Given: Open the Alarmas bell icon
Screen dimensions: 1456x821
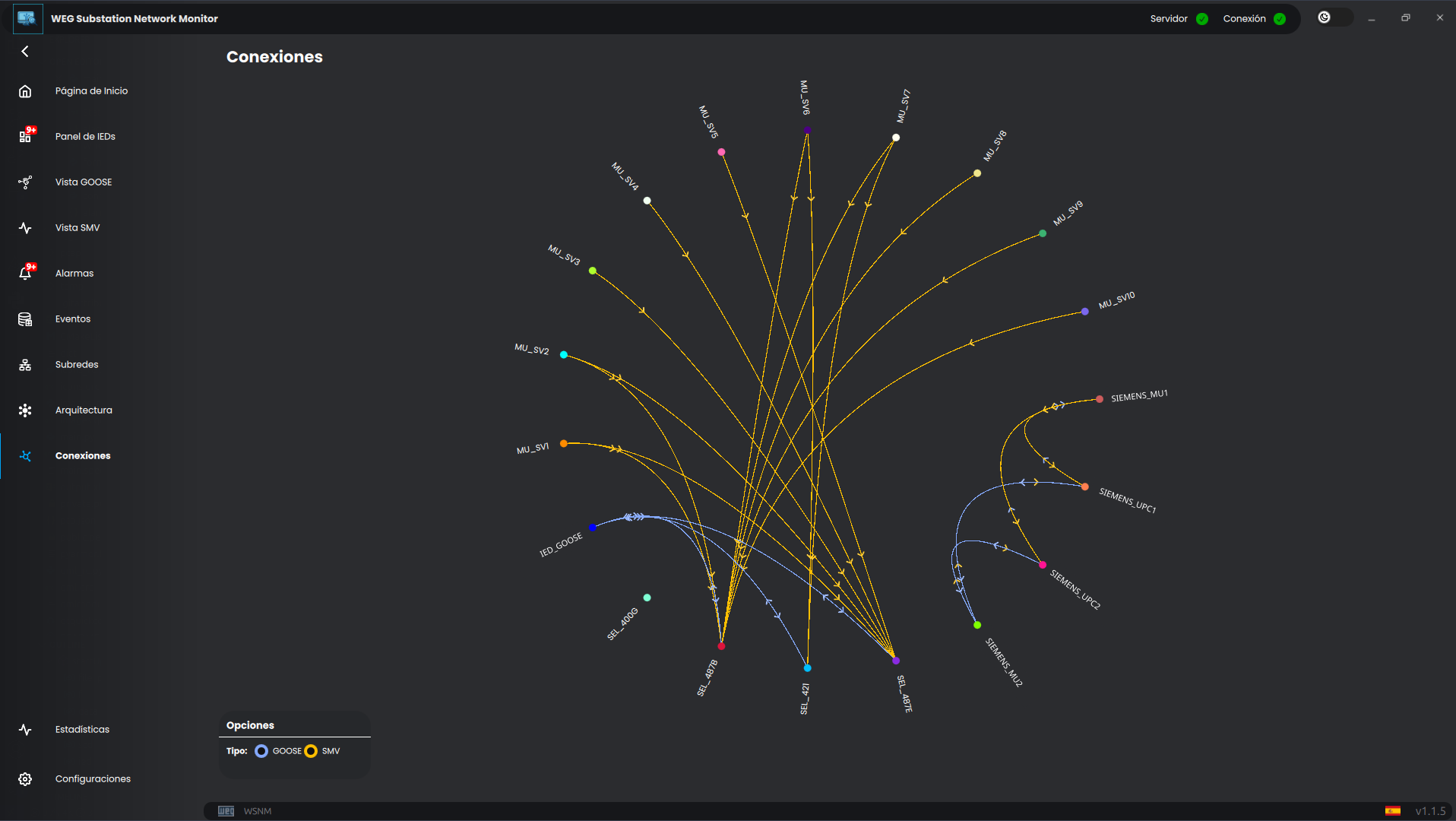Looking at the screenshot, I should pos(26,273).
